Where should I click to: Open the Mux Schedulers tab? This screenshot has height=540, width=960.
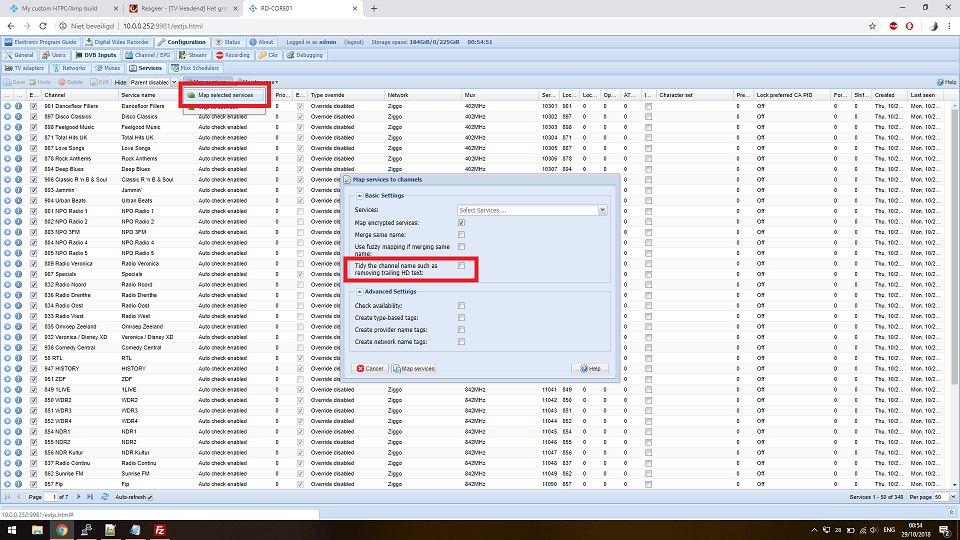point(195,68)
